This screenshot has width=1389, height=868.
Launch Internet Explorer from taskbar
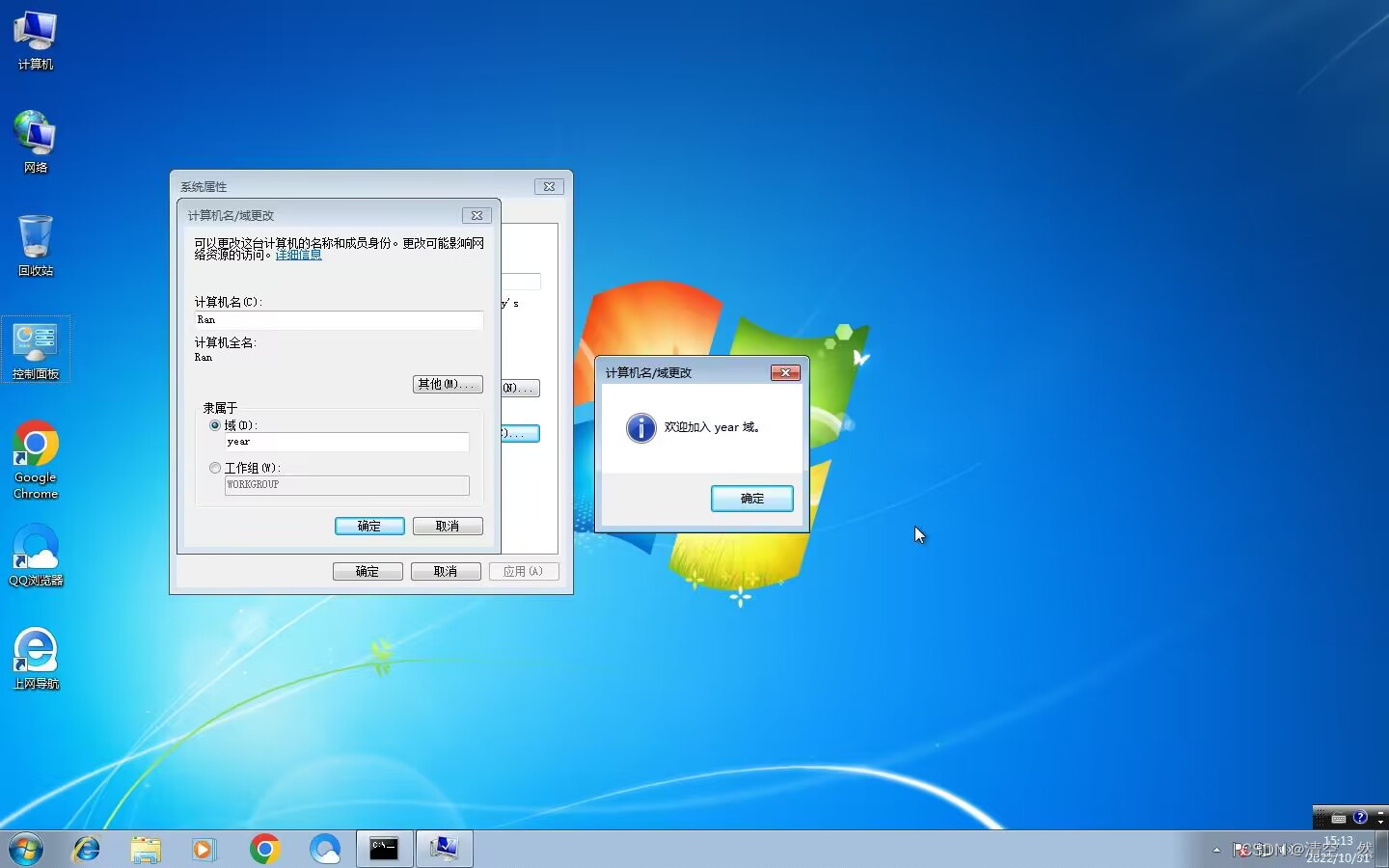[x=86, y=849]
